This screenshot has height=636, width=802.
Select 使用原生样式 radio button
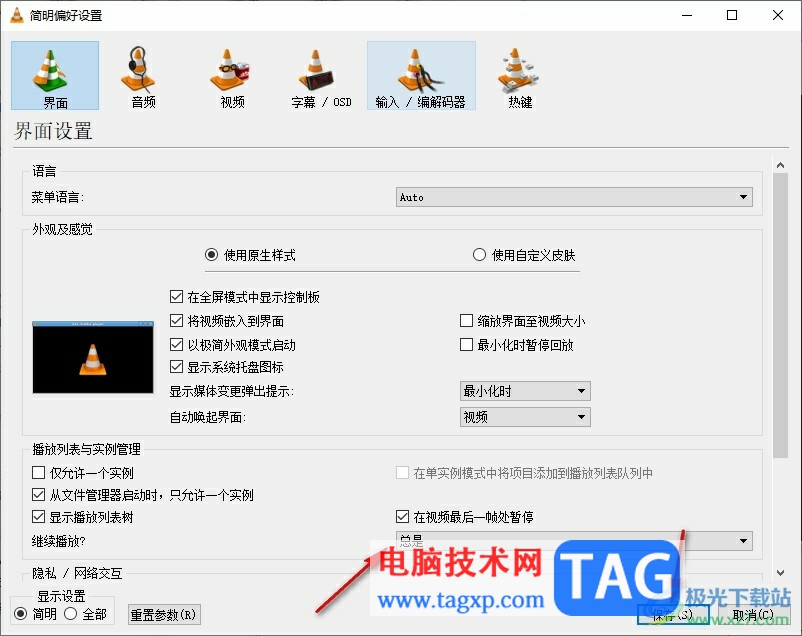click(x=250, y=255)
